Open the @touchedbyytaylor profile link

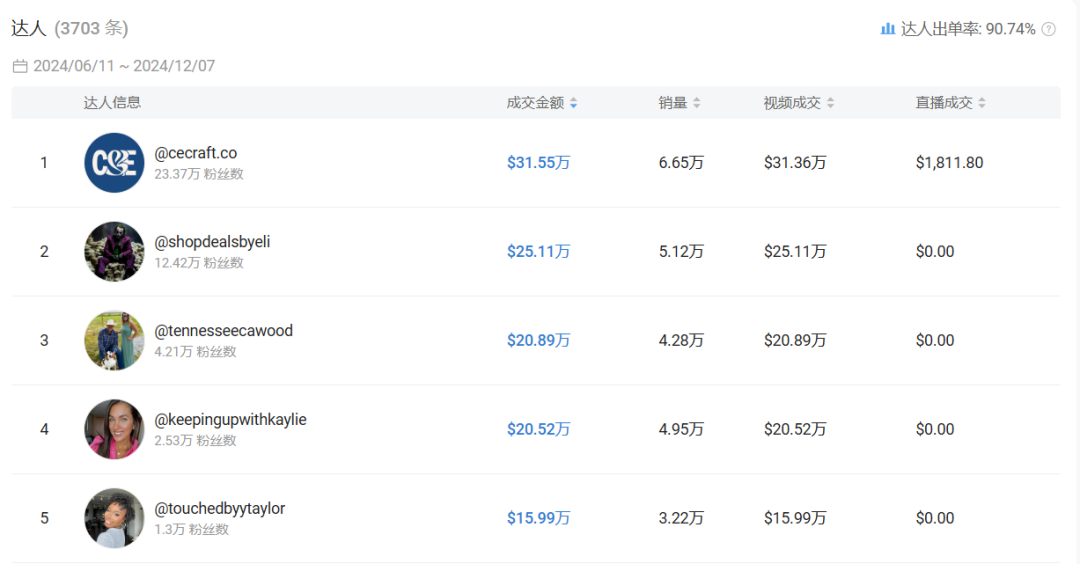click(220, 509)
